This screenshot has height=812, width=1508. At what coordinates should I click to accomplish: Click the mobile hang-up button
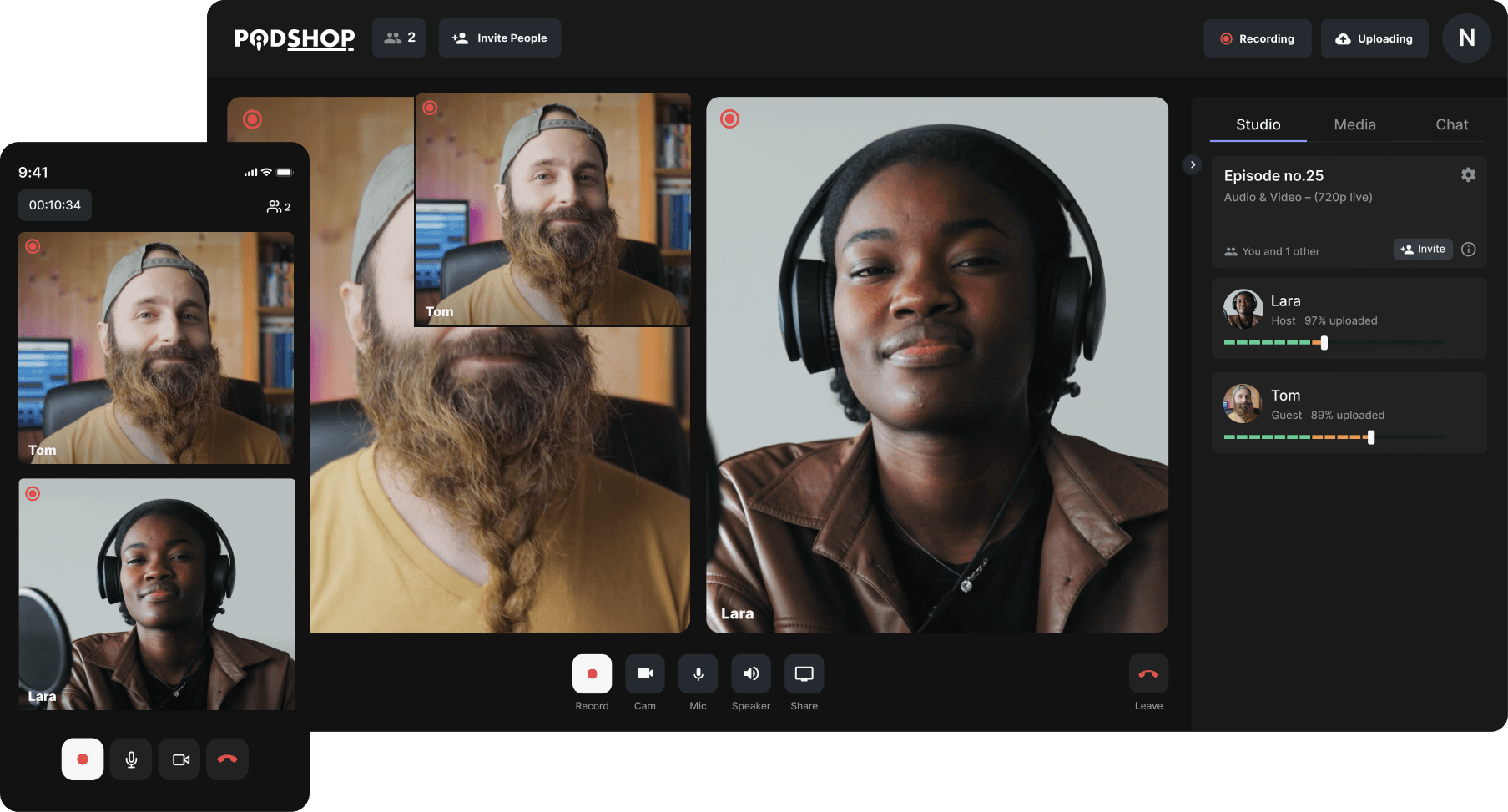click(x=227, y=759)
